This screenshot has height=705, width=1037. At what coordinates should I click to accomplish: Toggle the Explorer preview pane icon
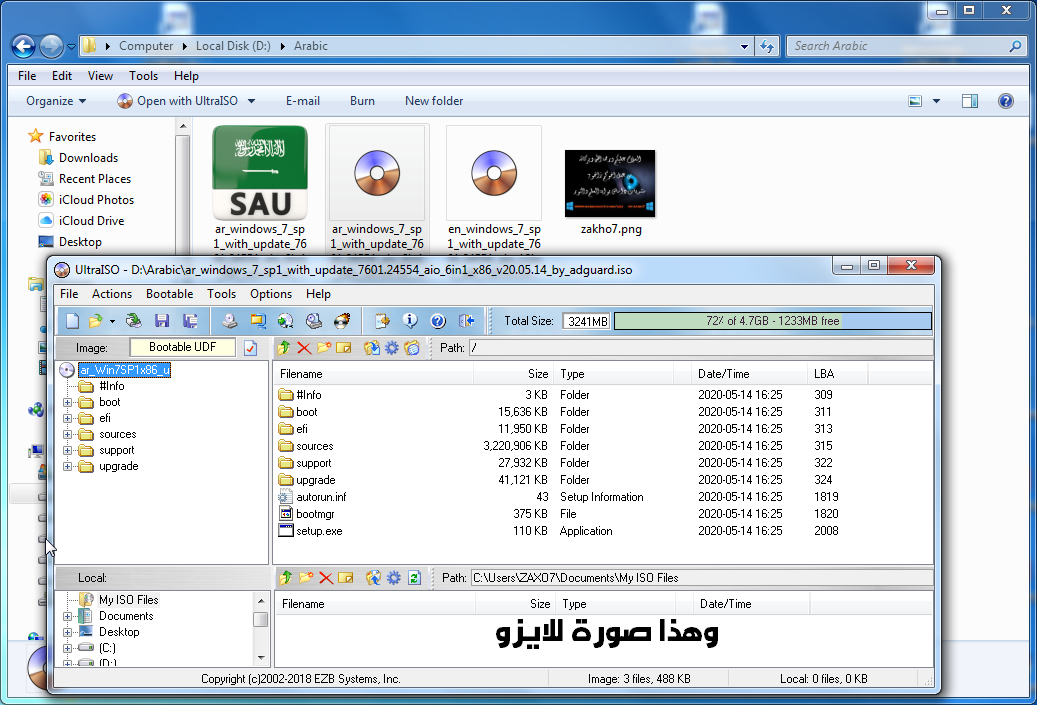[x=970, y=101]
